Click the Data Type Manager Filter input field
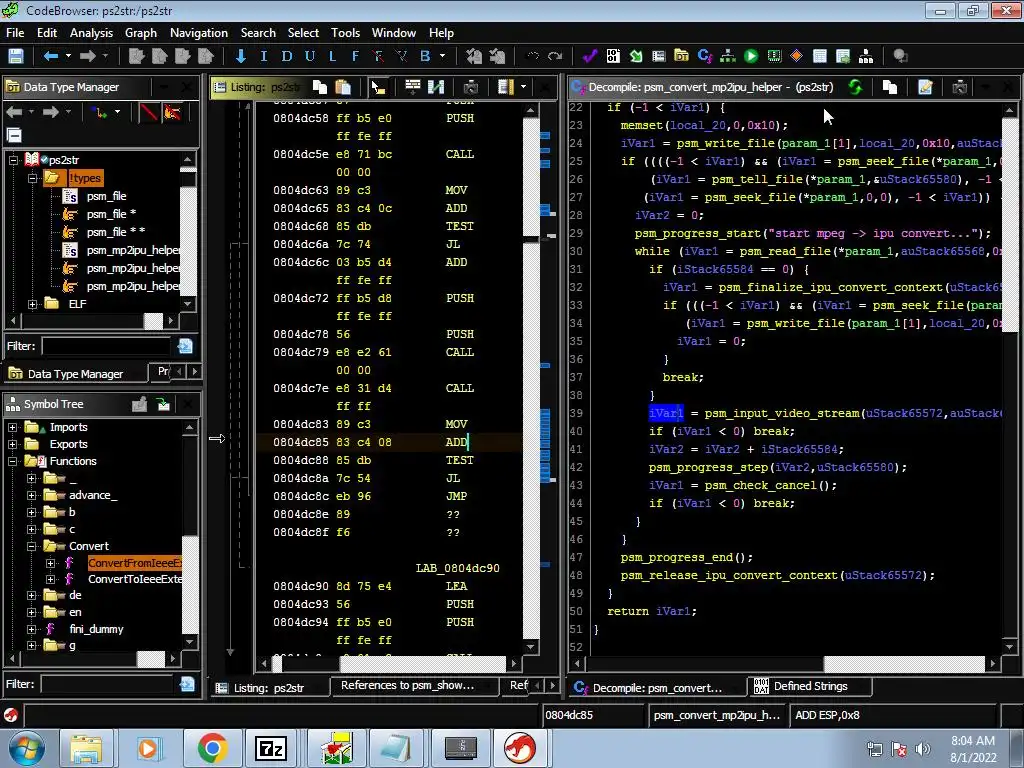 [106, 346]
